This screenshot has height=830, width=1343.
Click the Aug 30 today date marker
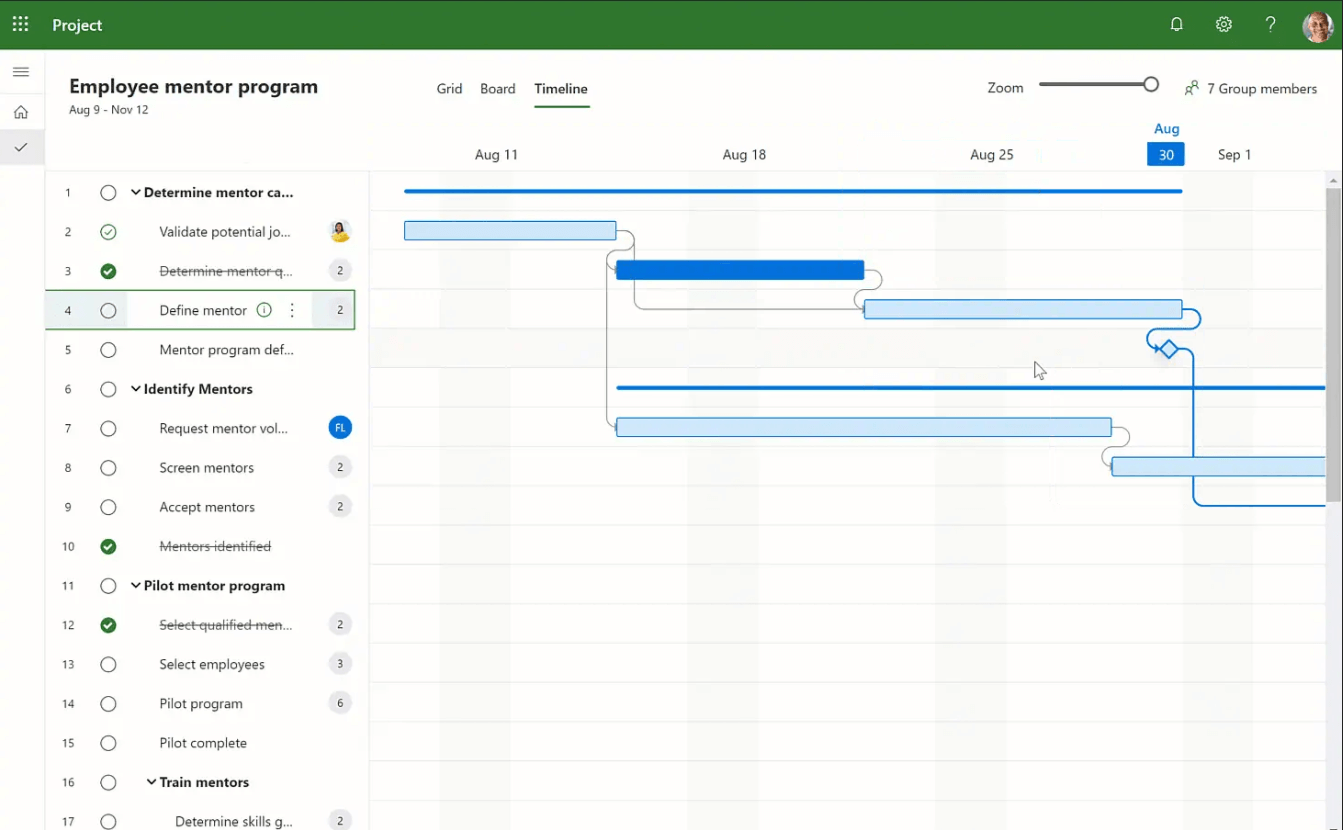[x=1166, y=154]
